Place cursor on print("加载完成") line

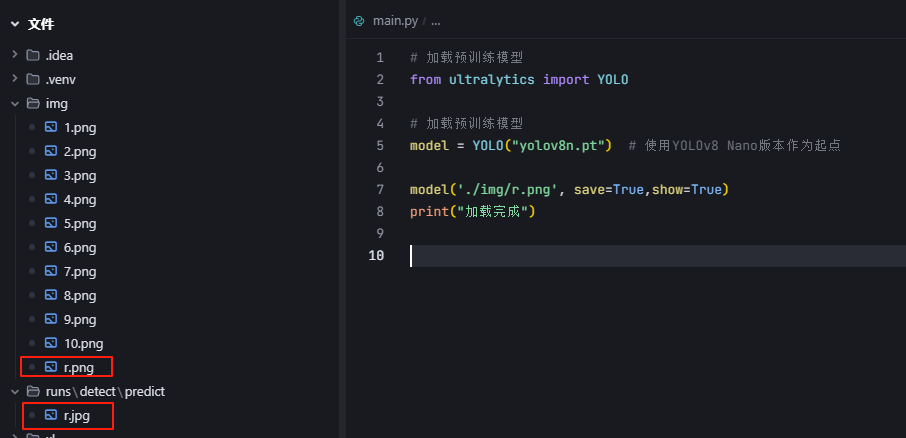click(473, 211)
